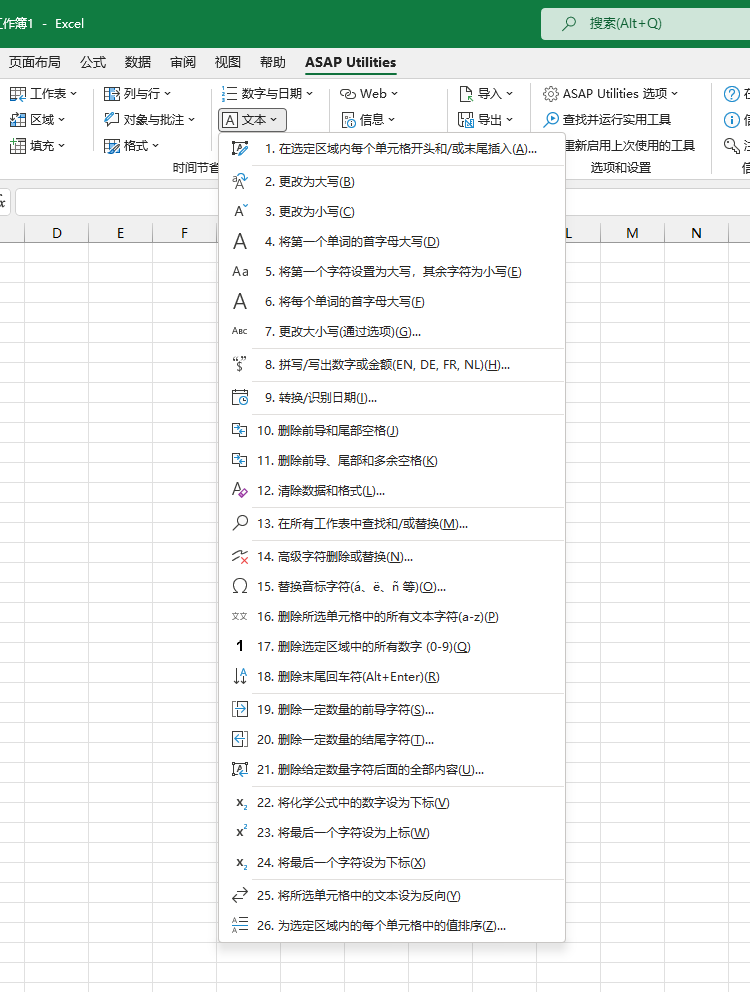The image size is (750, 992).
Task: Open the 信息 dropdown
Action: pyautogui.click(x=368, y=120)
